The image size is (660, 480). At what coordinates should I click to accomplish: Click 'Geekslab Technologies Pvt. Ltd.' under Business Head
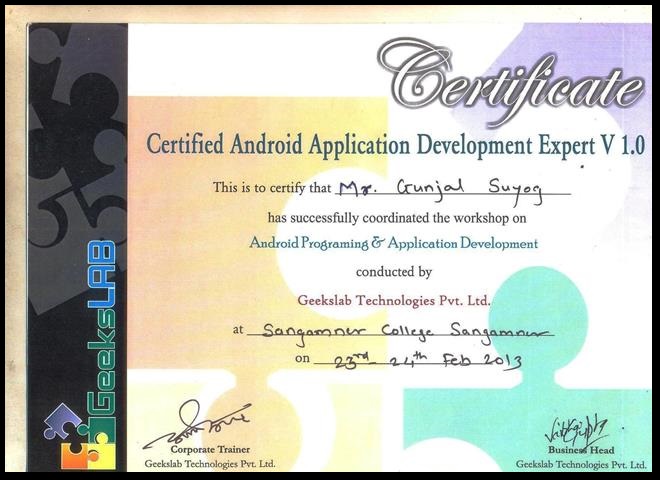click(x=581, y=464)
